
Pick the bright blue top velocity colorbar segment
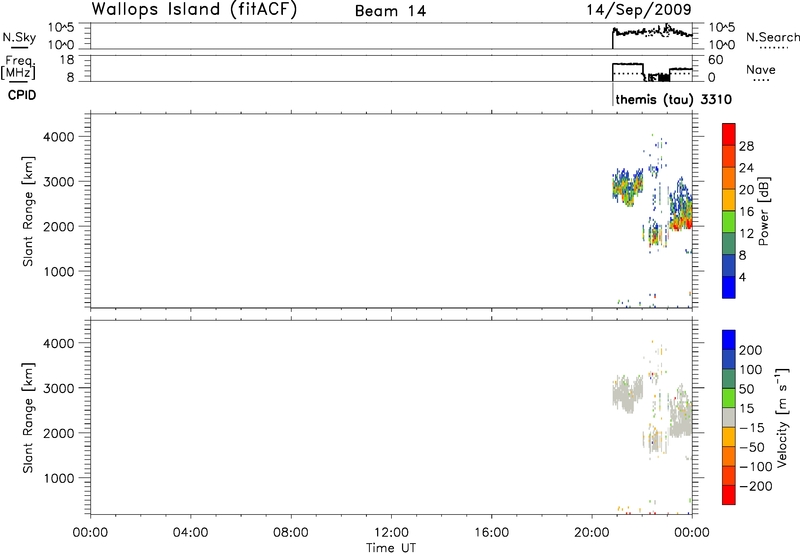point(729,340)
